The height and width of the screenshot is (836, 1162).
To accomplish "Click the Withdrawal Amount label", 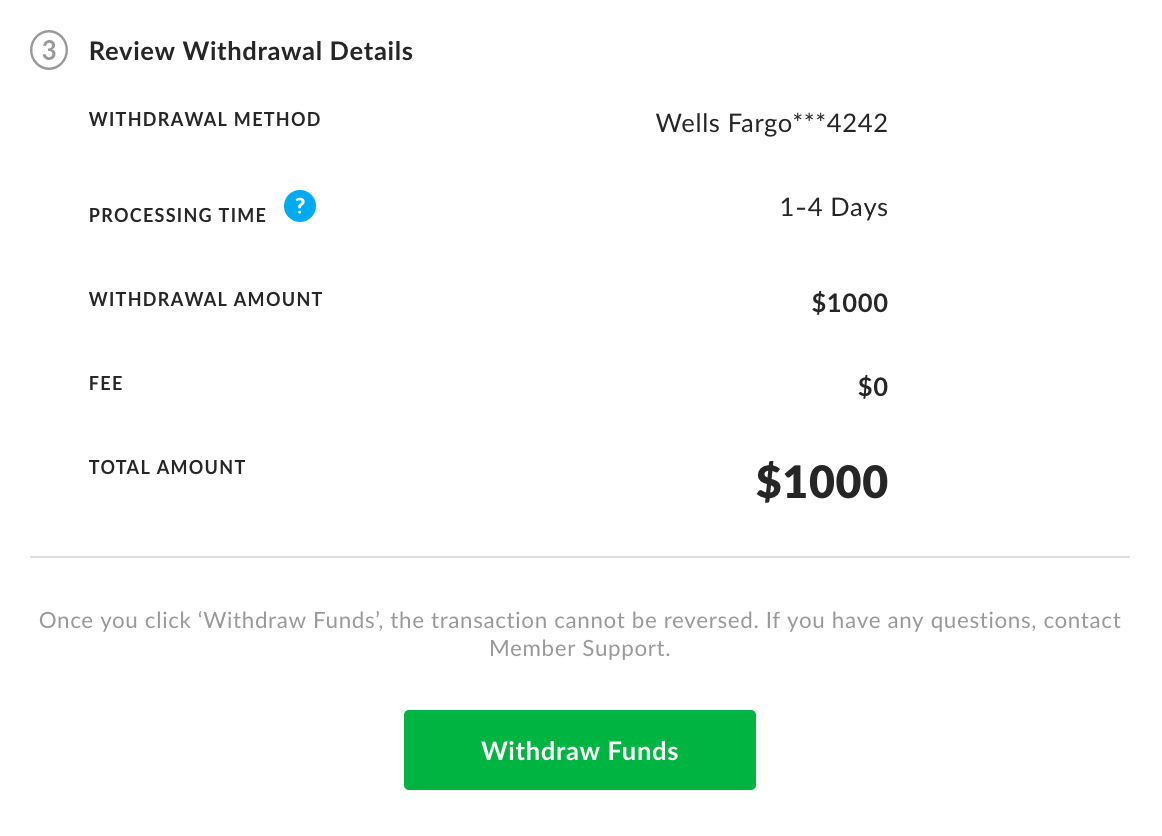I will tap(205, 299).
